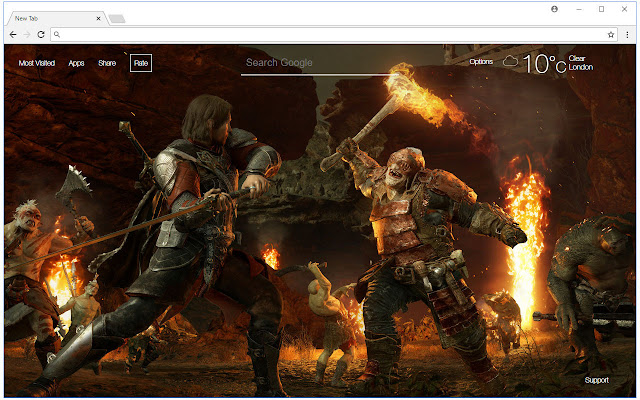The image size is (640, 400).
Task: Close the New Tab tab
Action: click(x=98, y=18)
